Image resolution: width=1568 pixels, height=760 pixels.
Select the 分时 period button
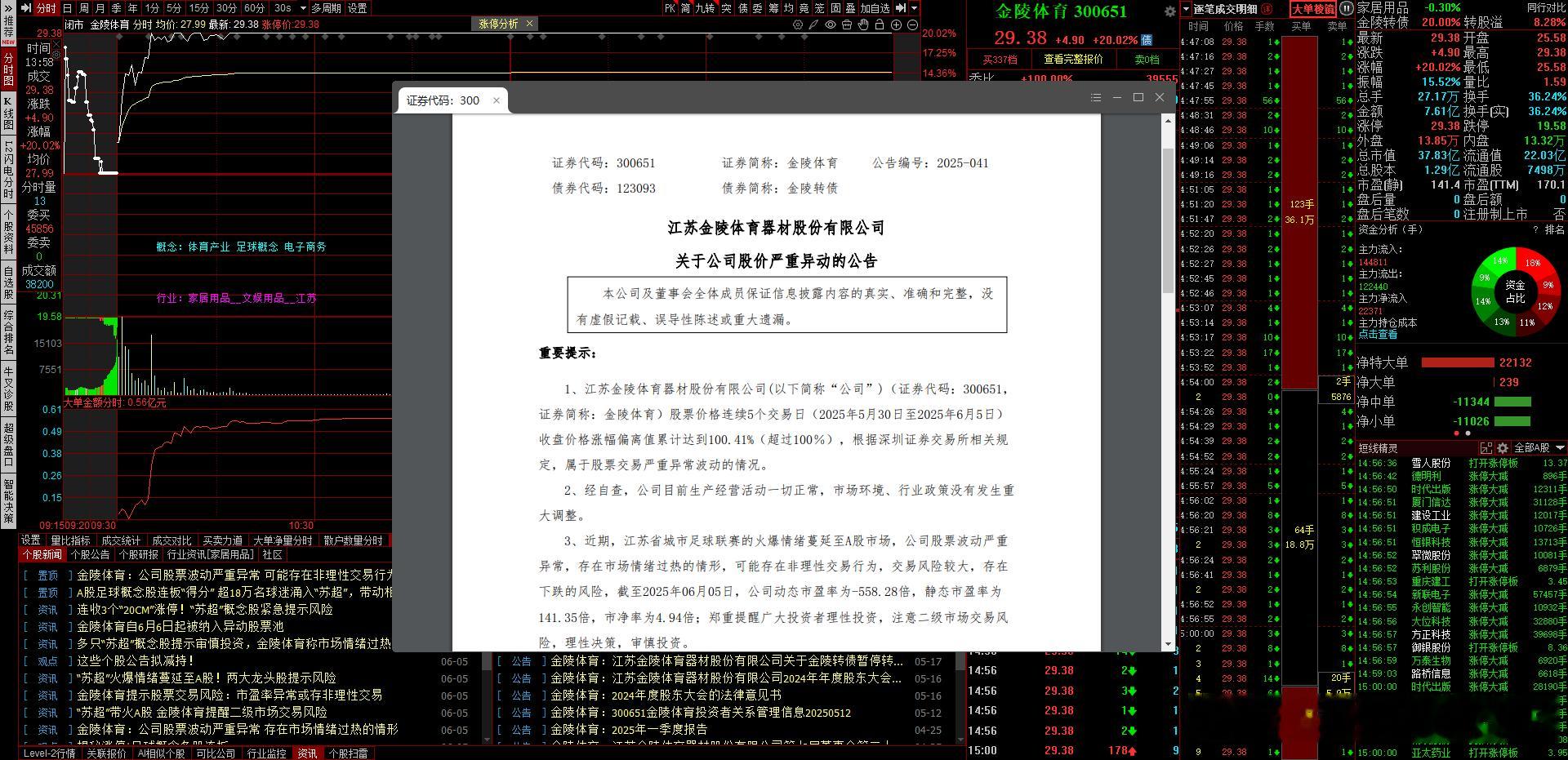pyautogui.click(x=47, y=8)
